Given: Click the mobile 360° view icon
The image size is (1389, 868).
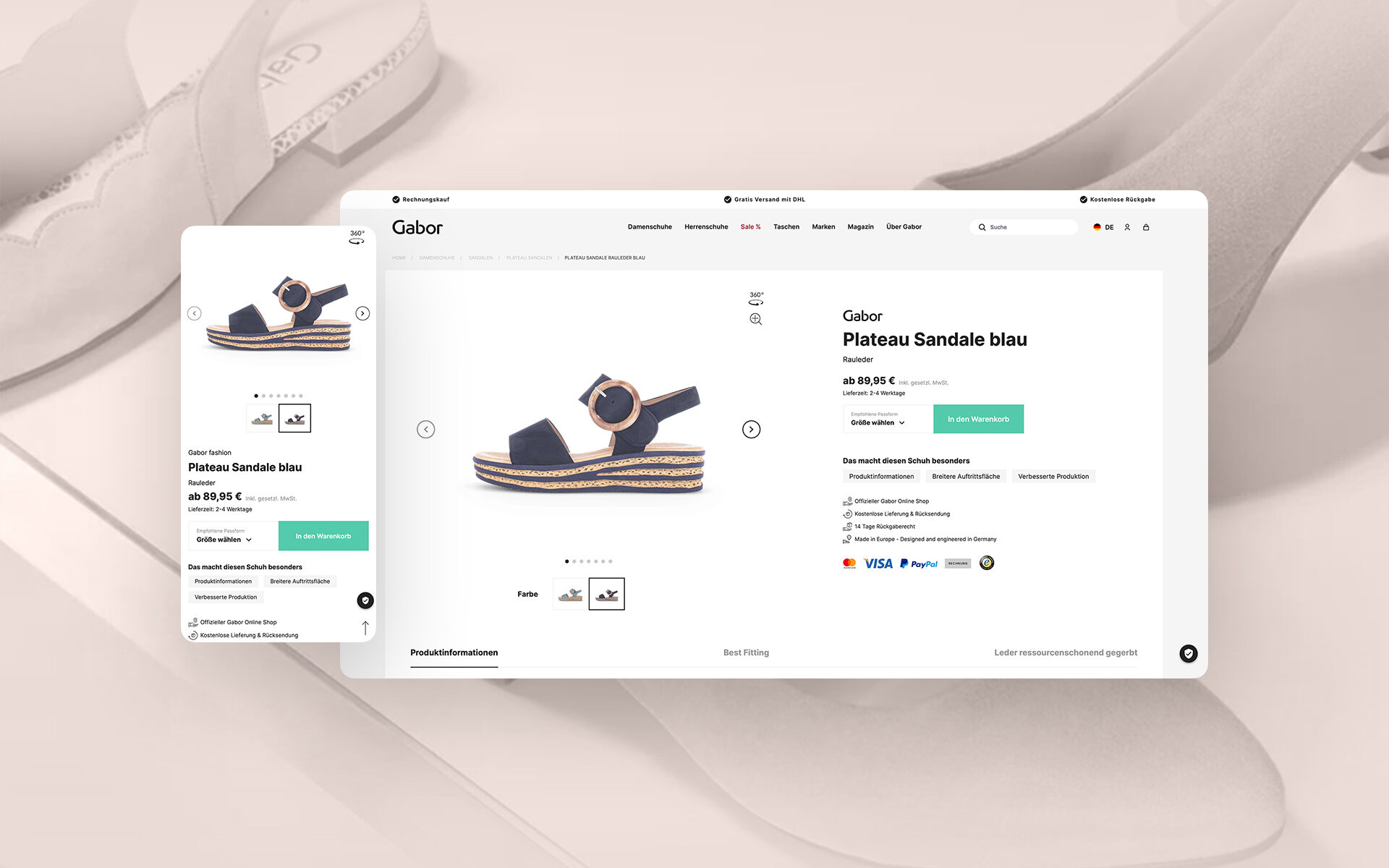Looking at the screenshot, I should click(x=357, y=237).
